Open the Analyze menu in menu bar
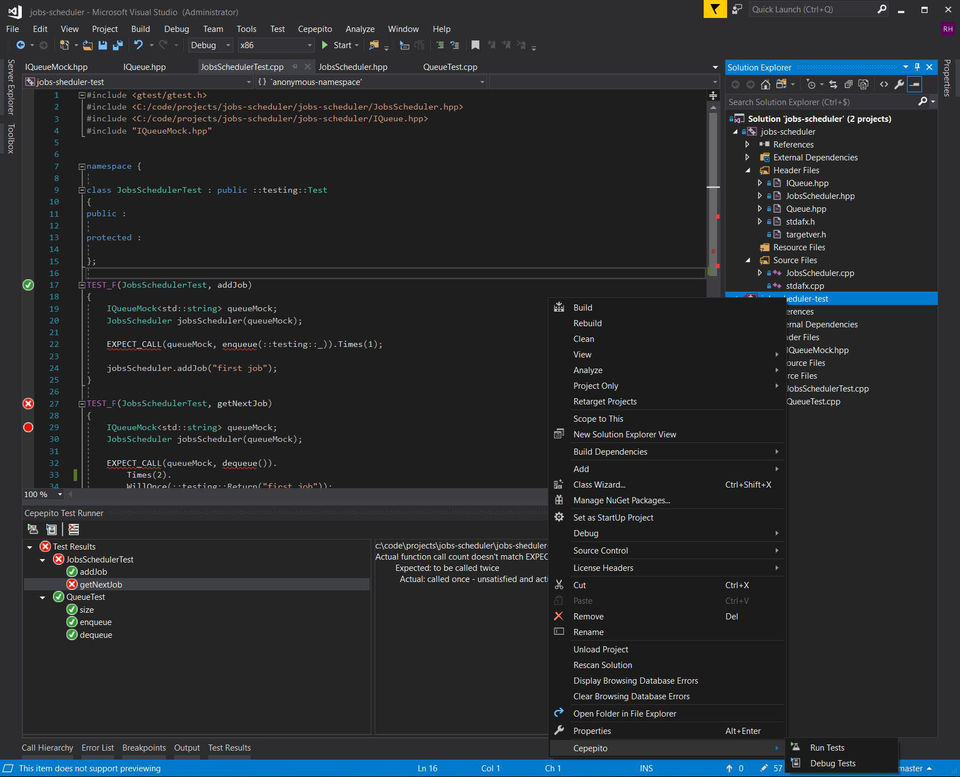This screenshot has height=777, width=960. click(x=360, y=29)
